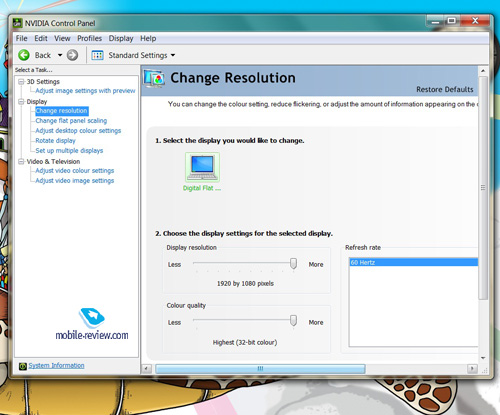Open the System Information link
This screenshot has height=415, width=500.
pyautogui.click(x=56, y=366)
